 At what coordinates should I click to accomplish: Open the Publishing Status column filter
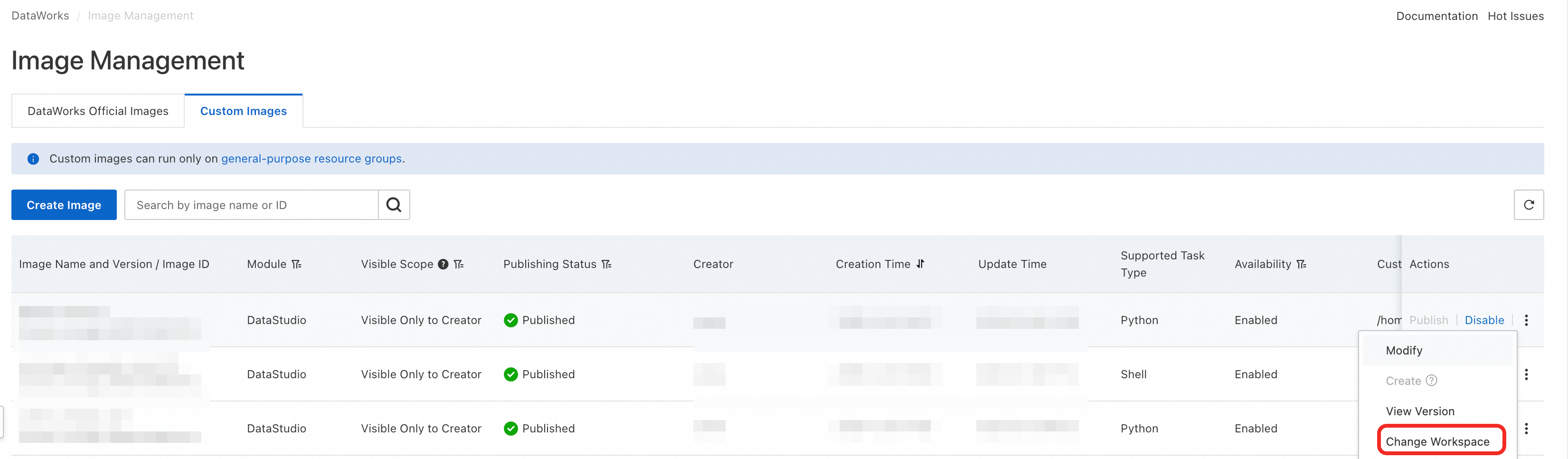606,264
